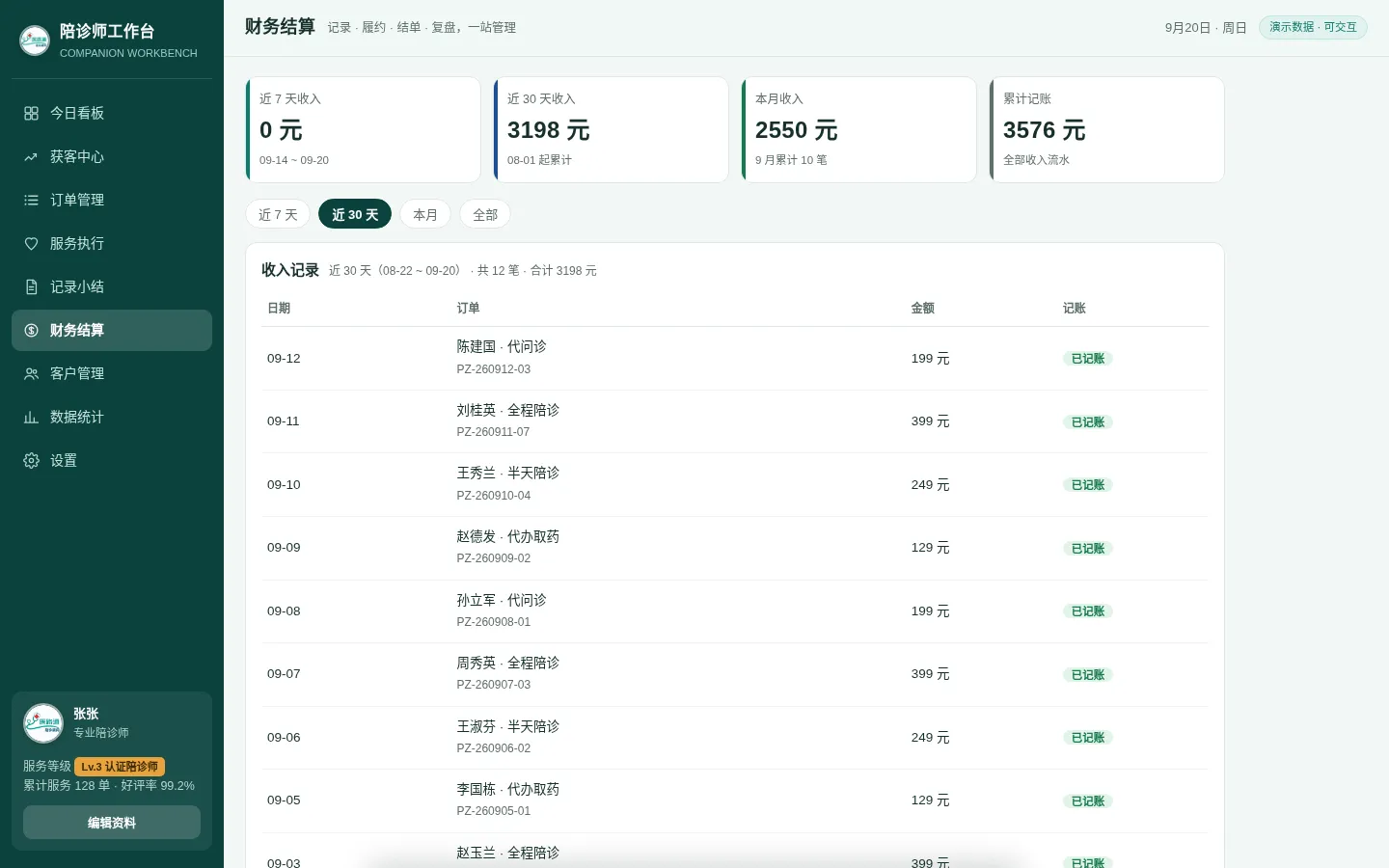This screenshot has width=1389, height=868.
Task: Click the 09-12 date cell
Action: [284, 359]
